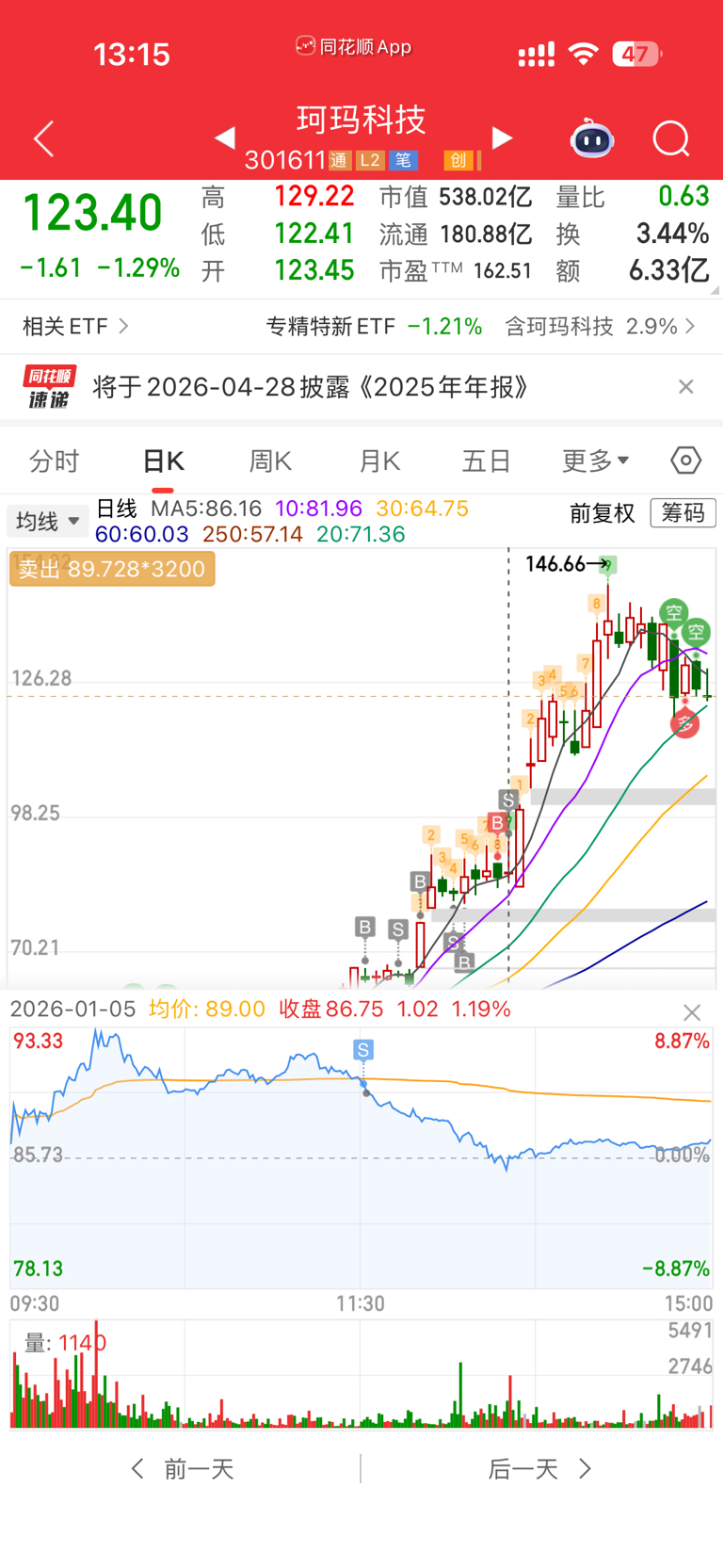Tap the stock name 珂玛科技
Viewport: 724px width, 1568px height.
[x=362, y=120]
